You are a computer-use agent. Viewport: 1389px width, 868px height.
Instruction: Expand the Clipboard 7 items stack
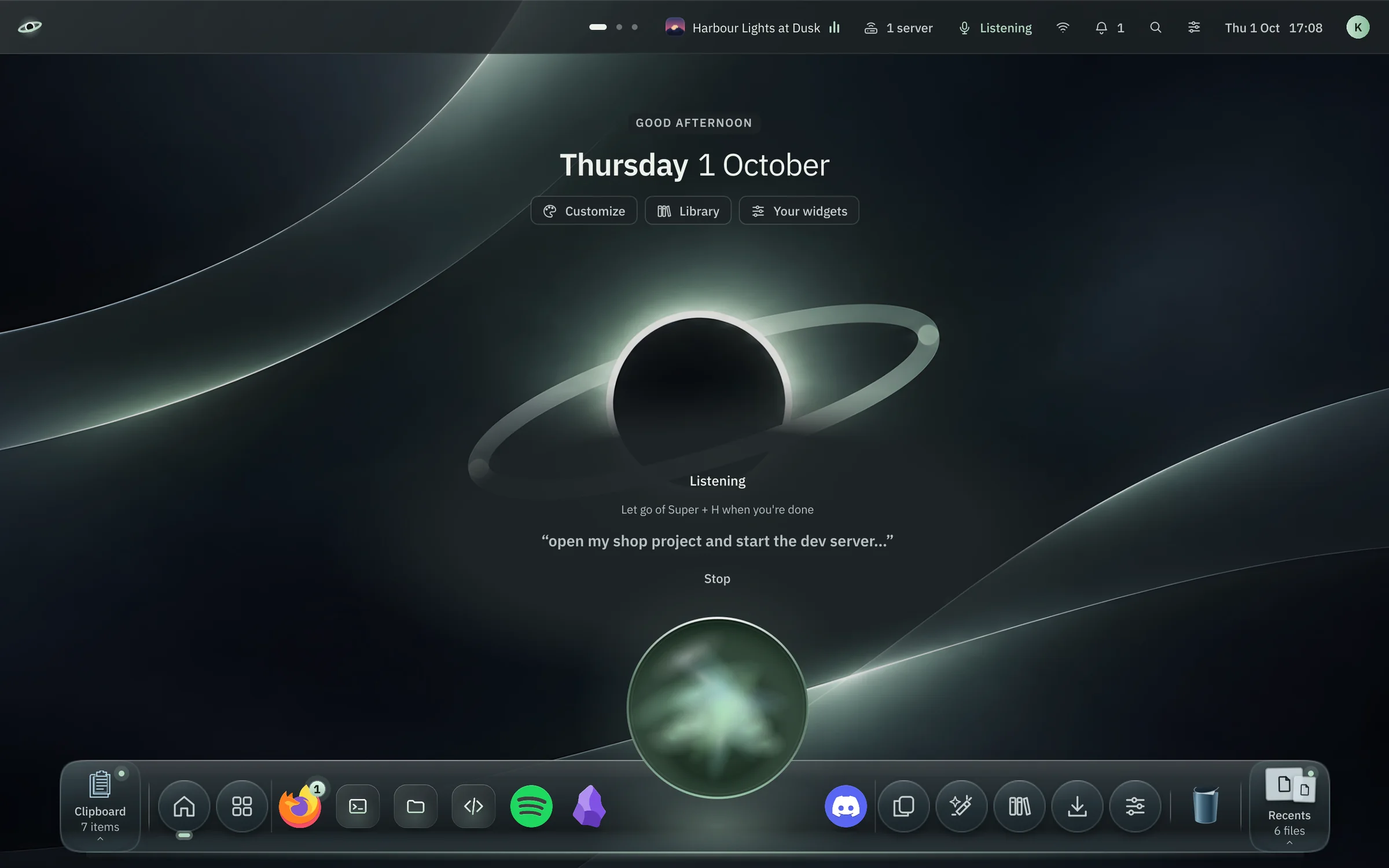[x=100, y=806]
